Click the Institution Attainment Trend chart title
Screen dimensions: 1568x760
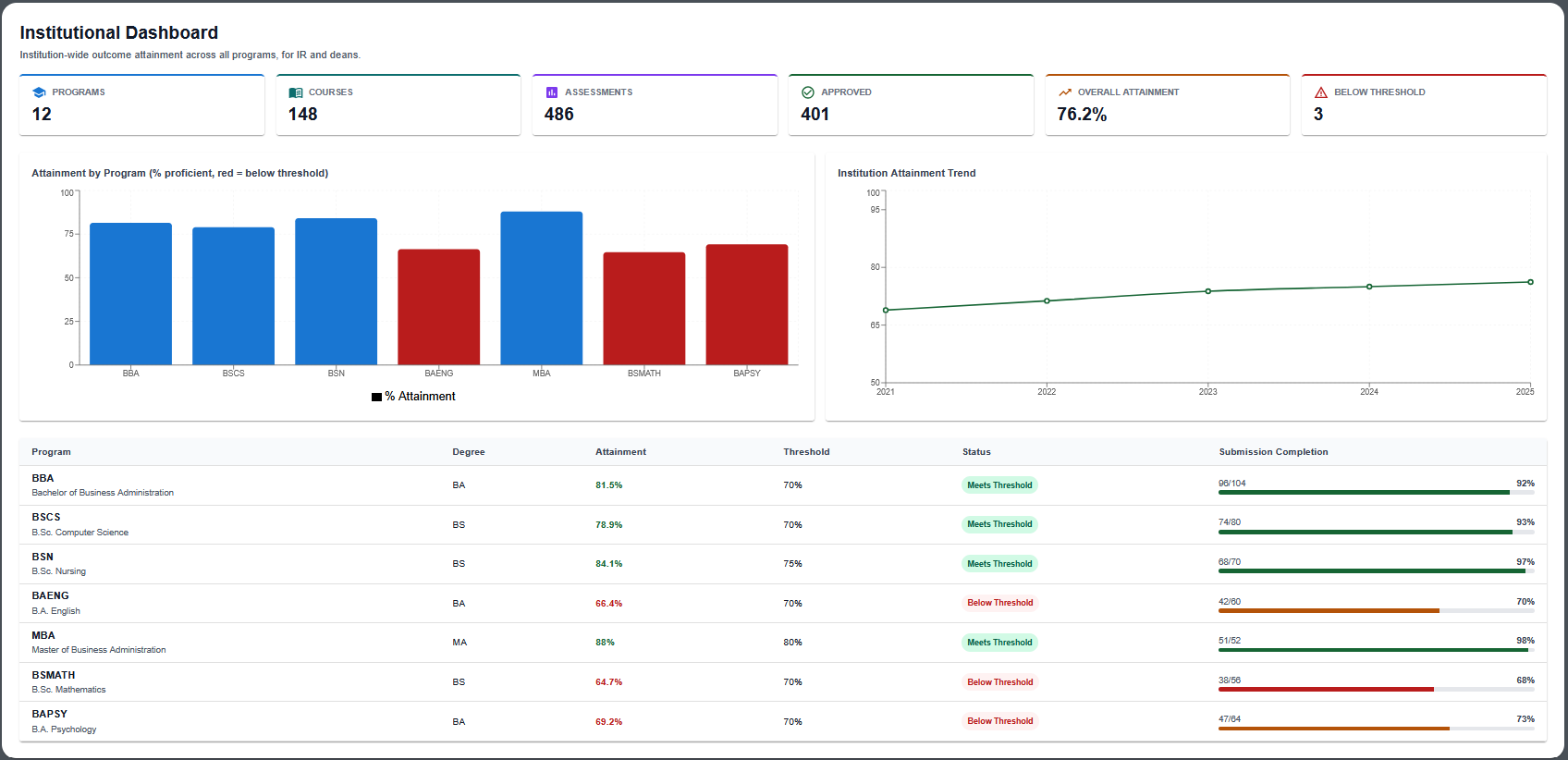(x=907, y=173)
